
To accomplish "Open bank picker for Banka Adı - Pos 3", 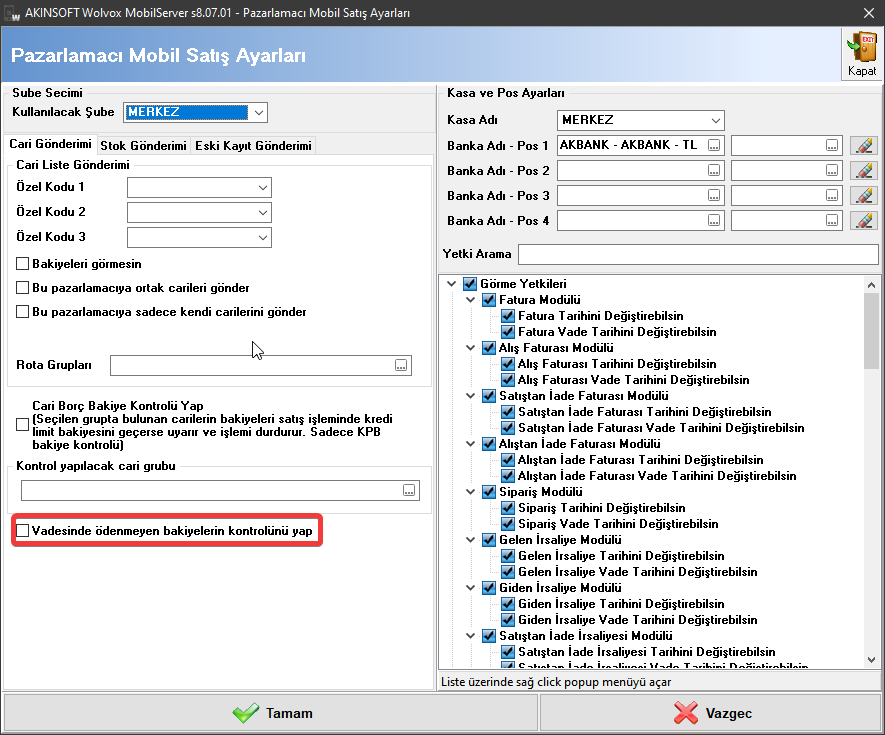I will pyautogui.click(x=714, y=195).
